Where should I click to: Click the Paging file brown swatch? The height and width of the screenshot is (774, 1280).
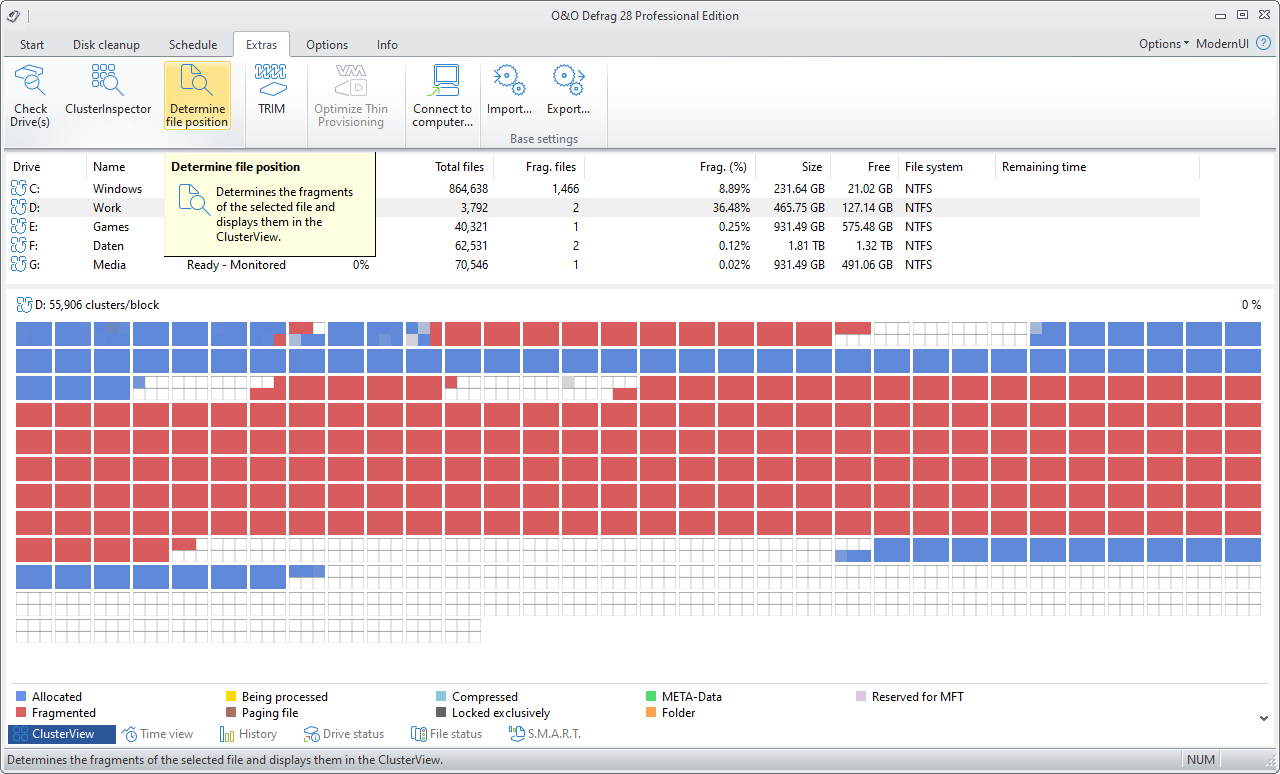click(x=231, y=712)
